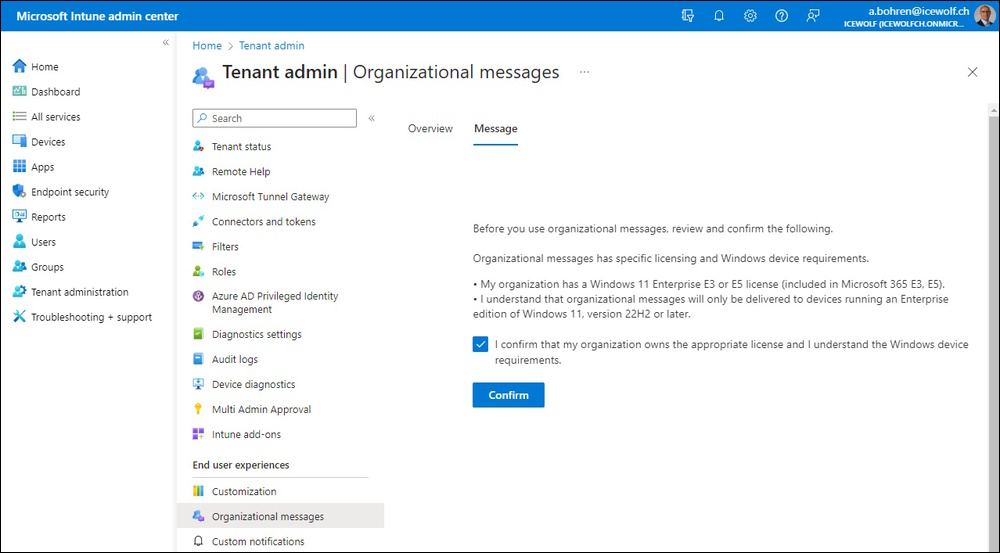1000x553 pixels.
Task: Click the Dashboard icon in sidebar
Action: click(20, 91)
